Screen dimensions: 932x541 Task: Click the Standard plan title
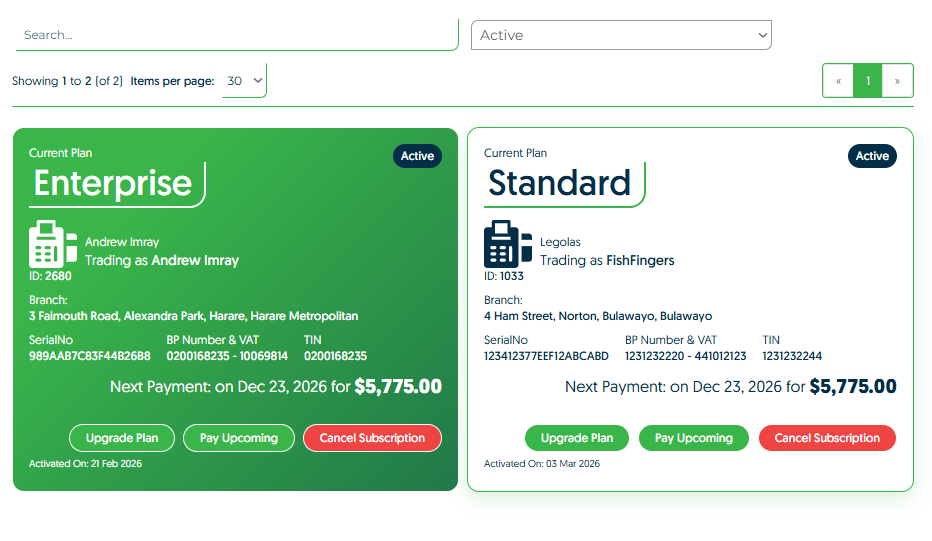[559, 183]
